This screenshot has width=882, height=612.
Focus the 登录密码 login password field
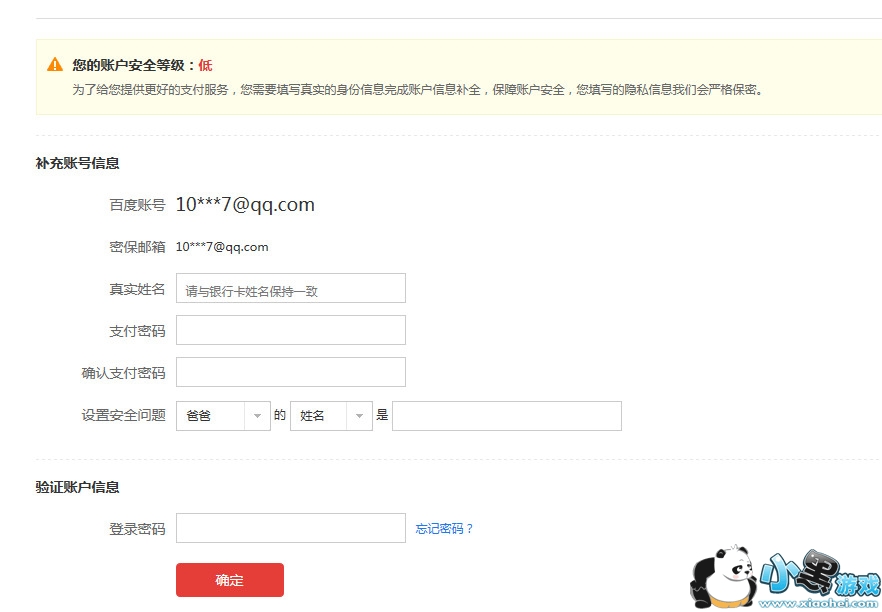(291, 528)
